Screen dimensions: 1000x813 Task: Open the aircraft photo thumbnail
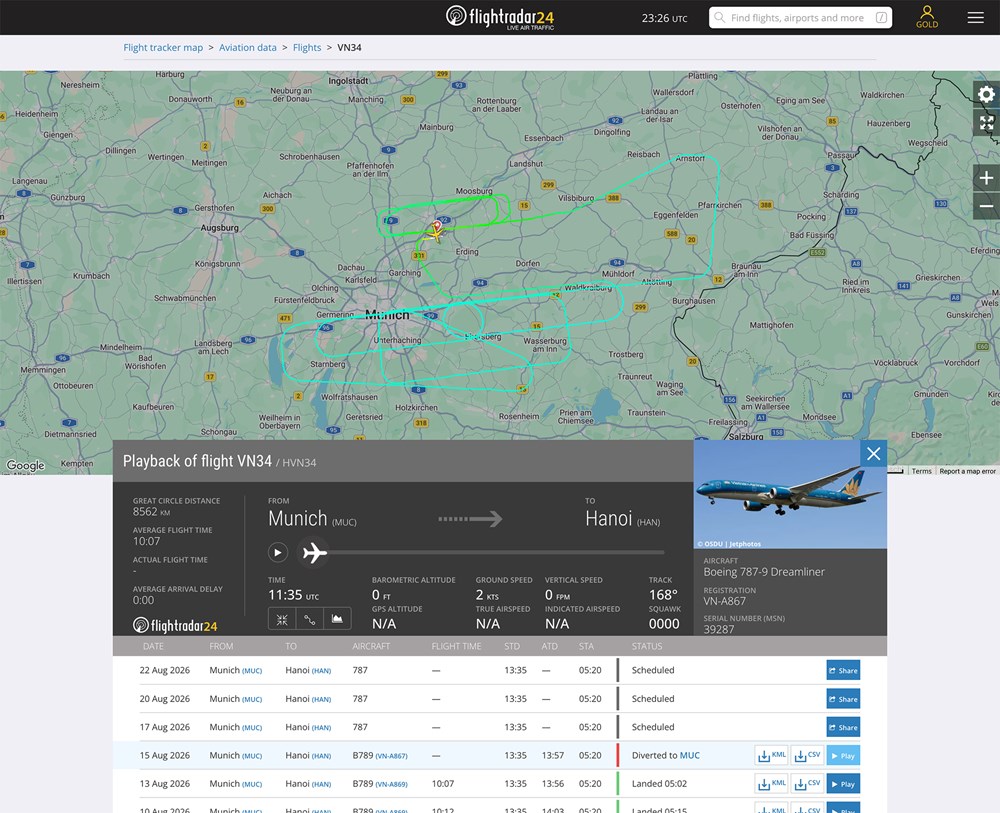pos(790,494)
